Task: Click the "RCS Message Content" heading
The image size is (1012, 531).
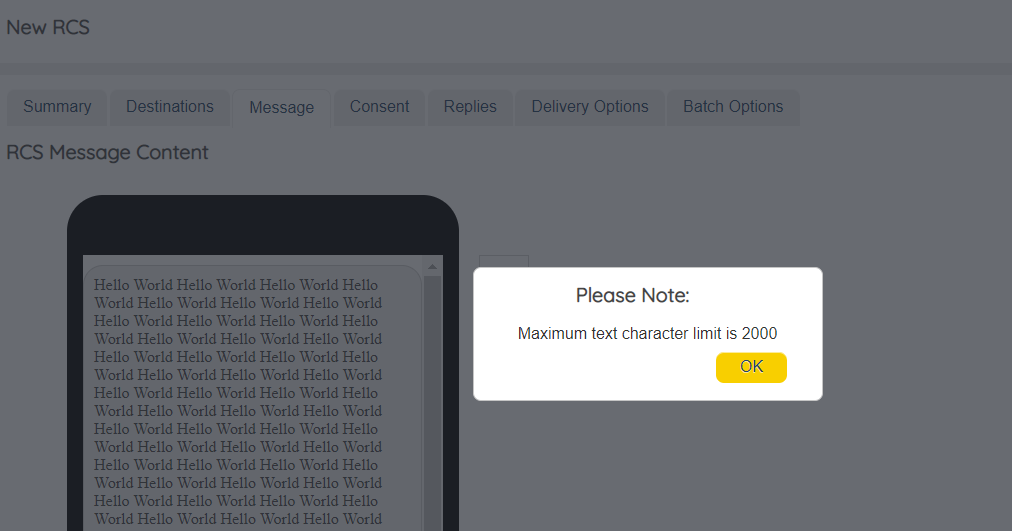Action: coord(107,153)
